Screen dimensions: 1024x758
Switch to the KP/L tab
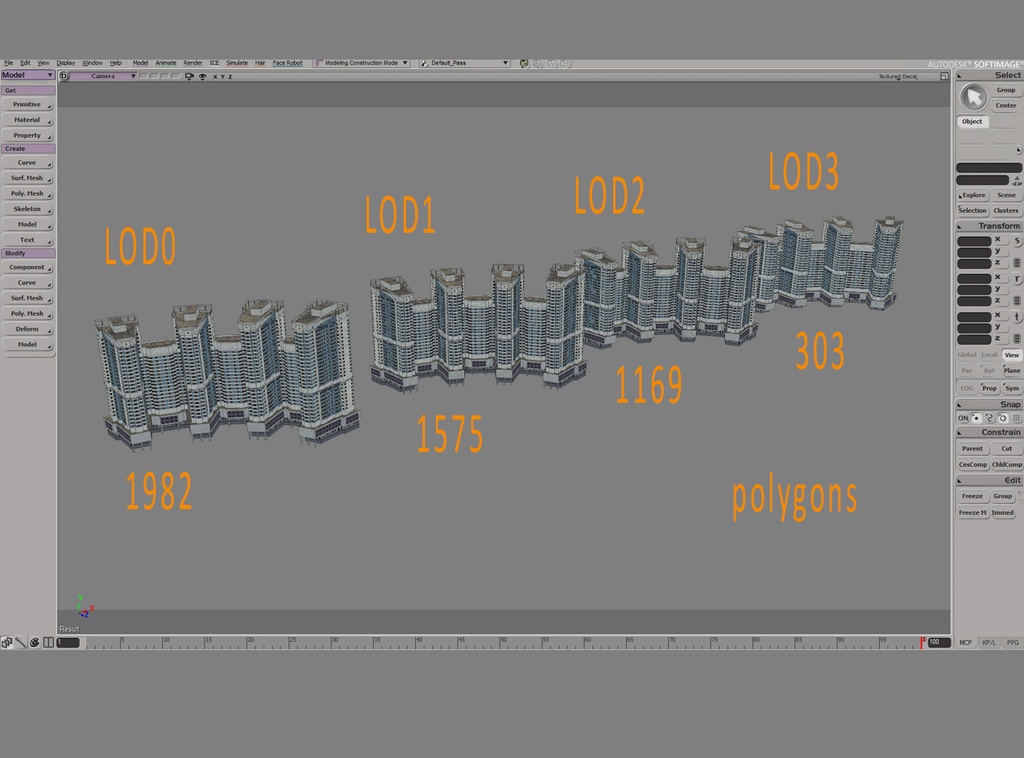tap(988, 643)
